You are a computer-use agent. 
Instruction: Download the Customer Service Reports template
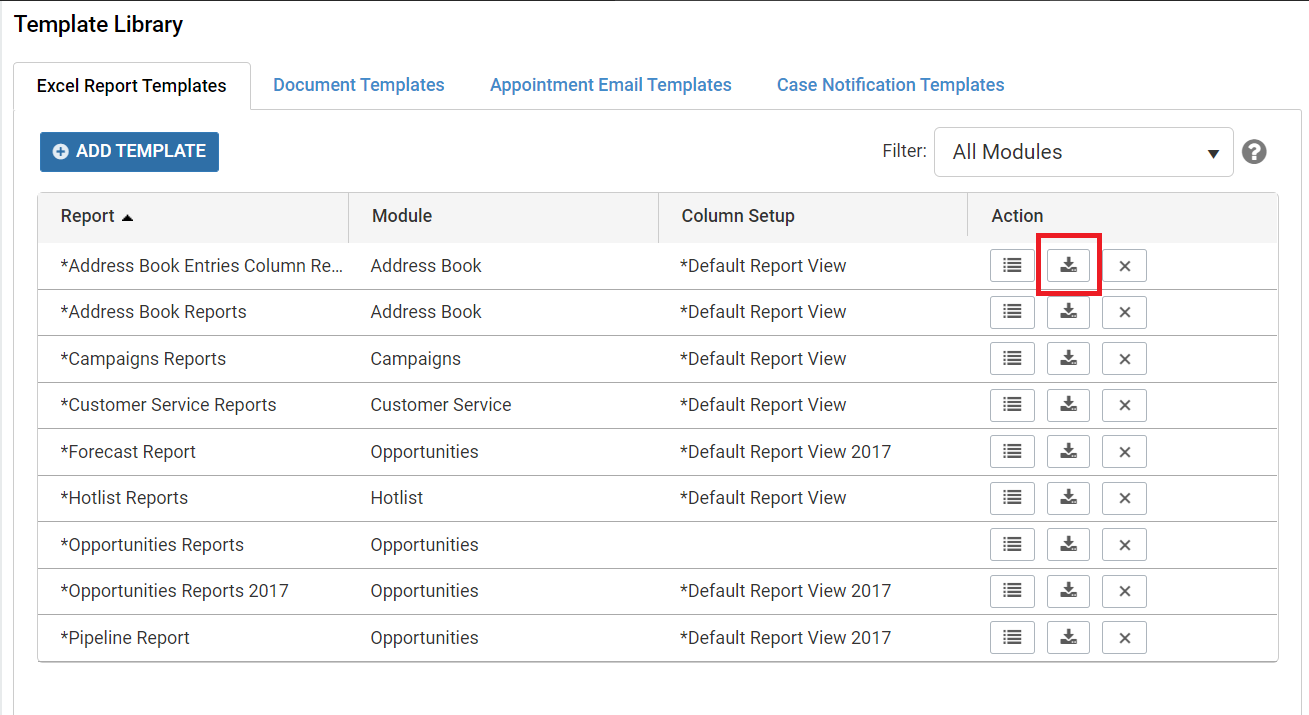coord(1068,405)
